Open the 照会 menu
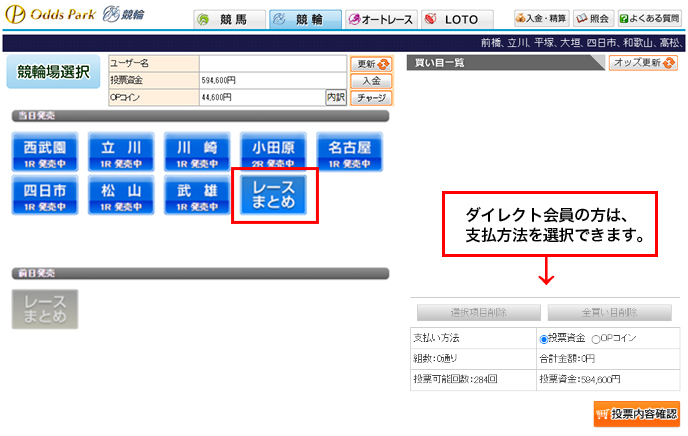 tap(593, 18)
